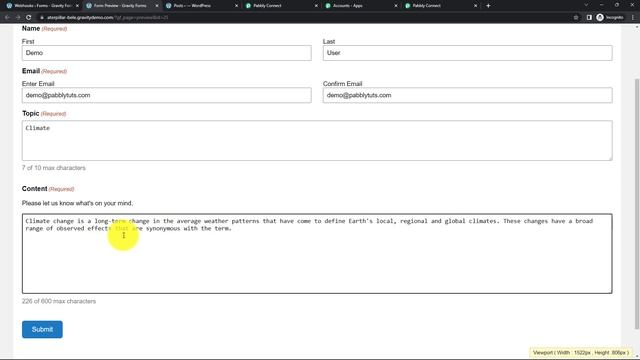Go back to previous page

[x=7, y=18]
